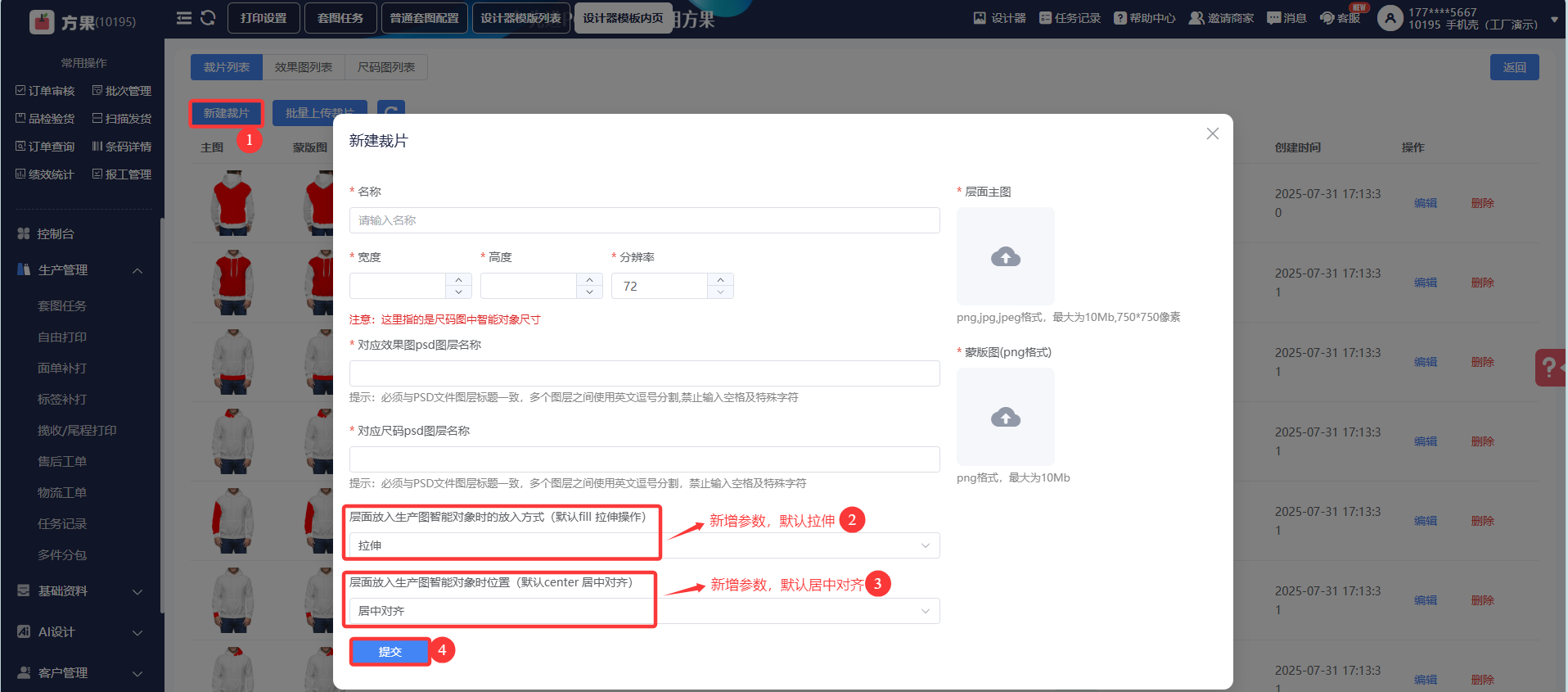Switch to the 普通套图配置 tab
1568x692 pixels.
424,18
